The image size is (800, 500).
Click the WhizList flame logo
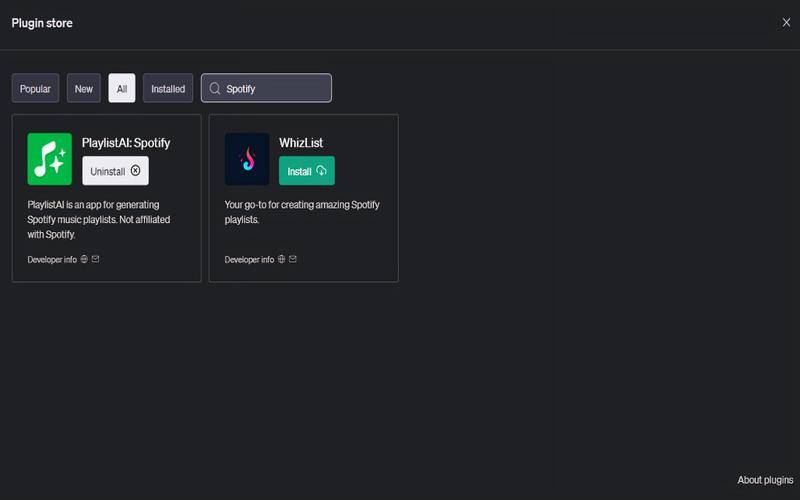(x=246, y=159)
